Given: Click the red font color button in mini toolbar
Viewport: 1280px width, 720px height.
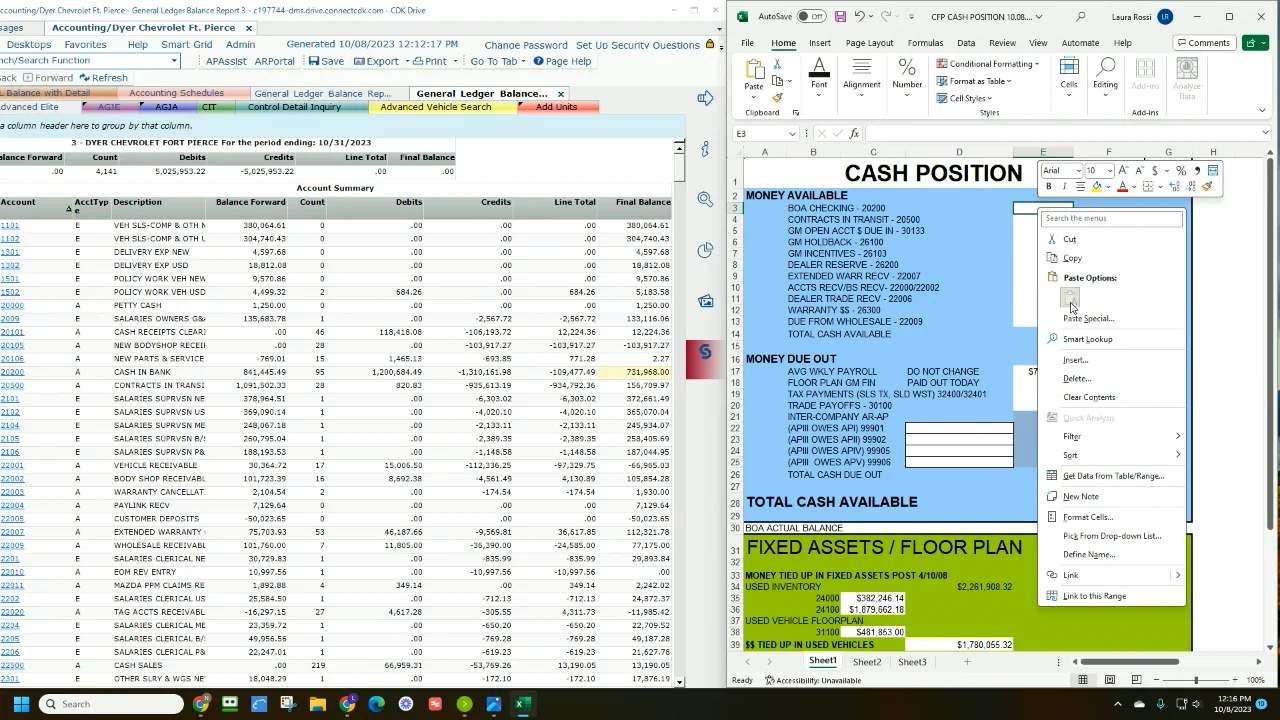Looking at the screenshot, I should pyautogui.click(x=1122, y=187).
